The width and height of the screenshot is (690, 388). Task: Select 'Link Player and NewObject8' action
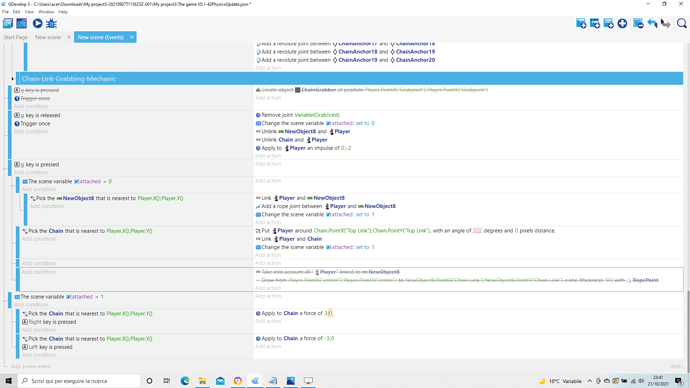(300, 198)
